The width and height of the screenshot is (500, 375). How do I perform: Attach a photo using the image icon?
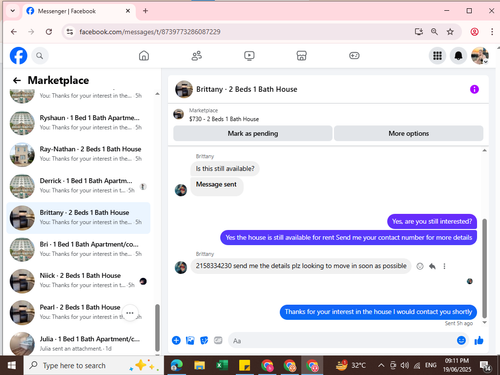190,340
